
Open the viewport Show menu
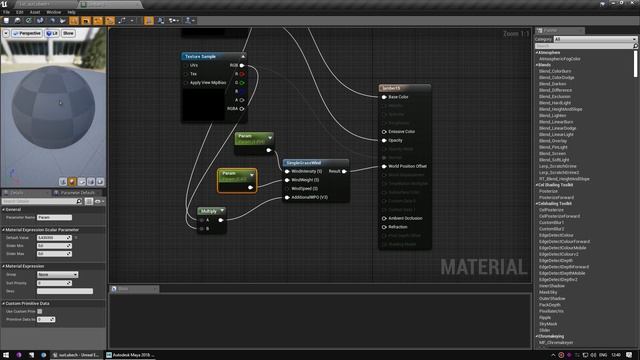tap(68, 33)
